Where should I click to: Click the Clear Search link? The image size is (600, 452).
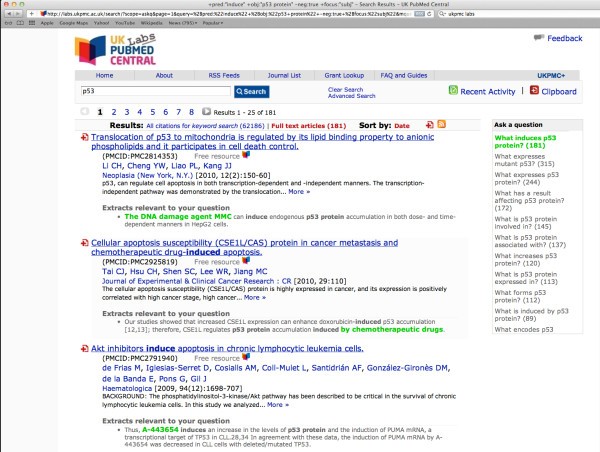click(x=346, y=89)
